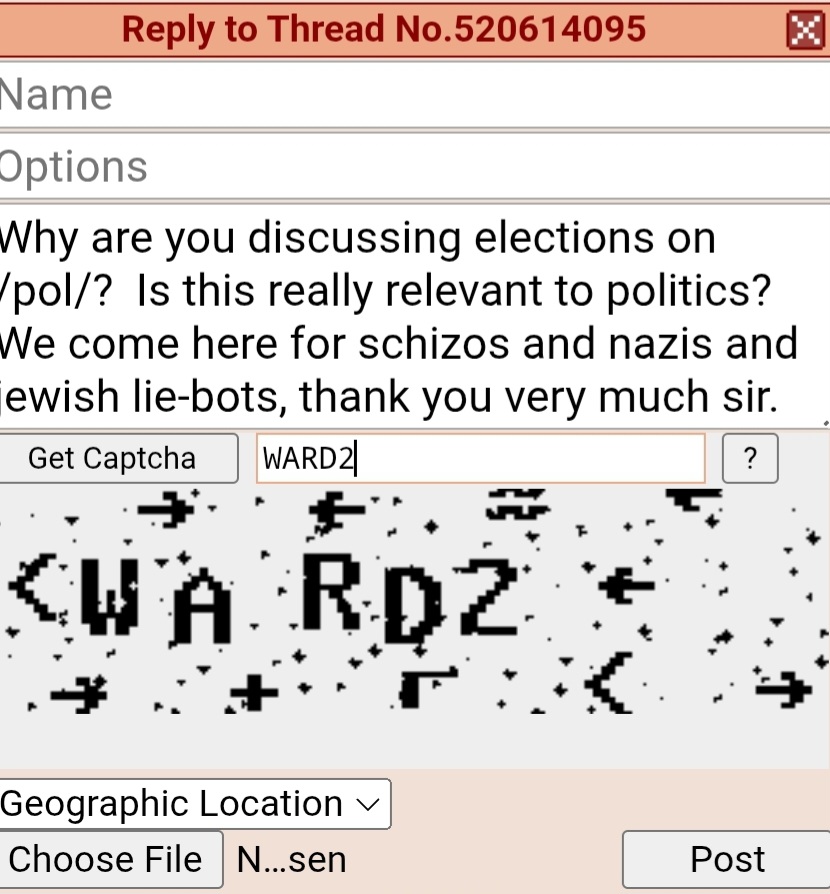The image size is (830, 894).
Task: Submit the reply with the Post button
Action: coord(726,859)
